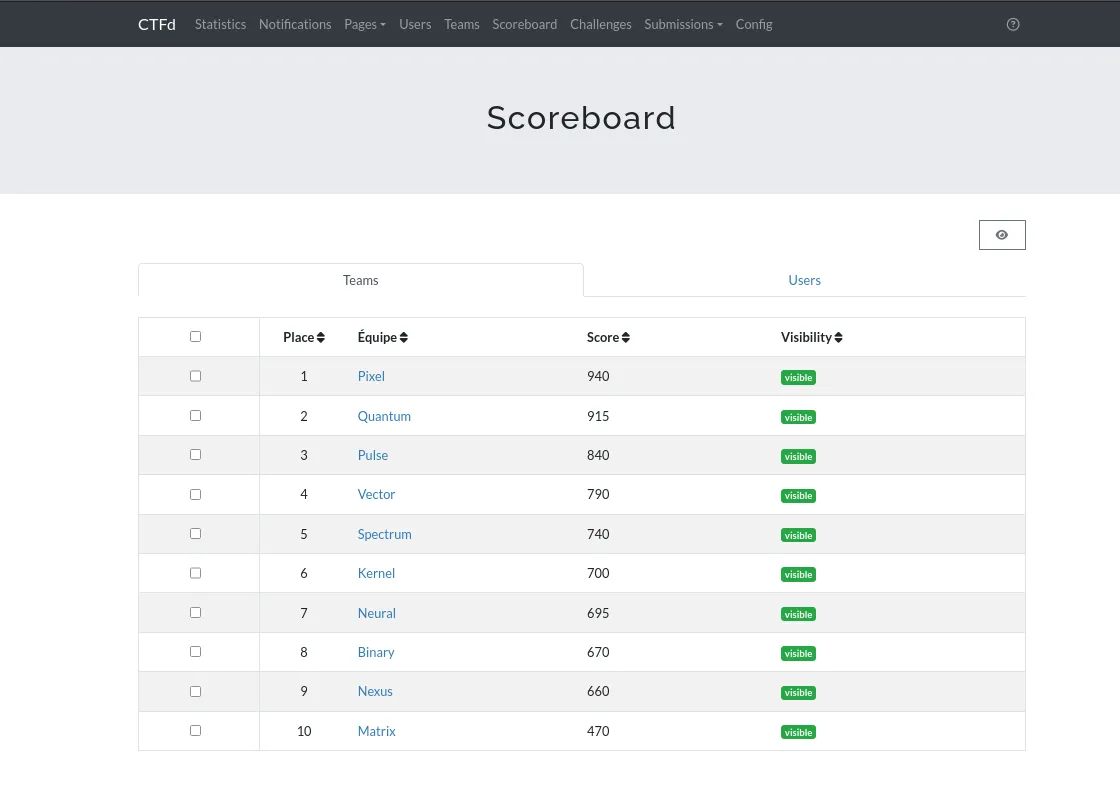Image resolution: width=1120 pixels, height=787 pixels.
Task: Toggle the select-all checkbox in the table header
Action: point(195,336)
